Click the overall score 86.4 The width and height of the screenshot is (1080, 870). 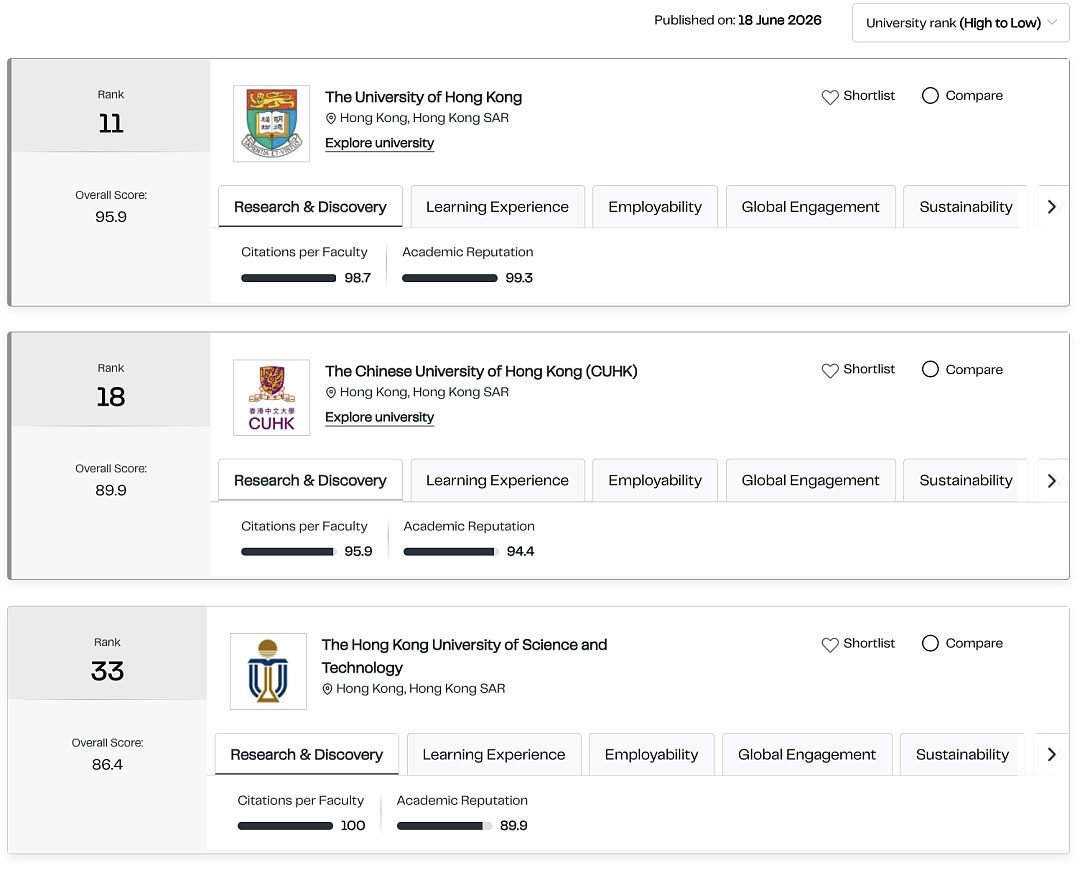coord(107,765)
